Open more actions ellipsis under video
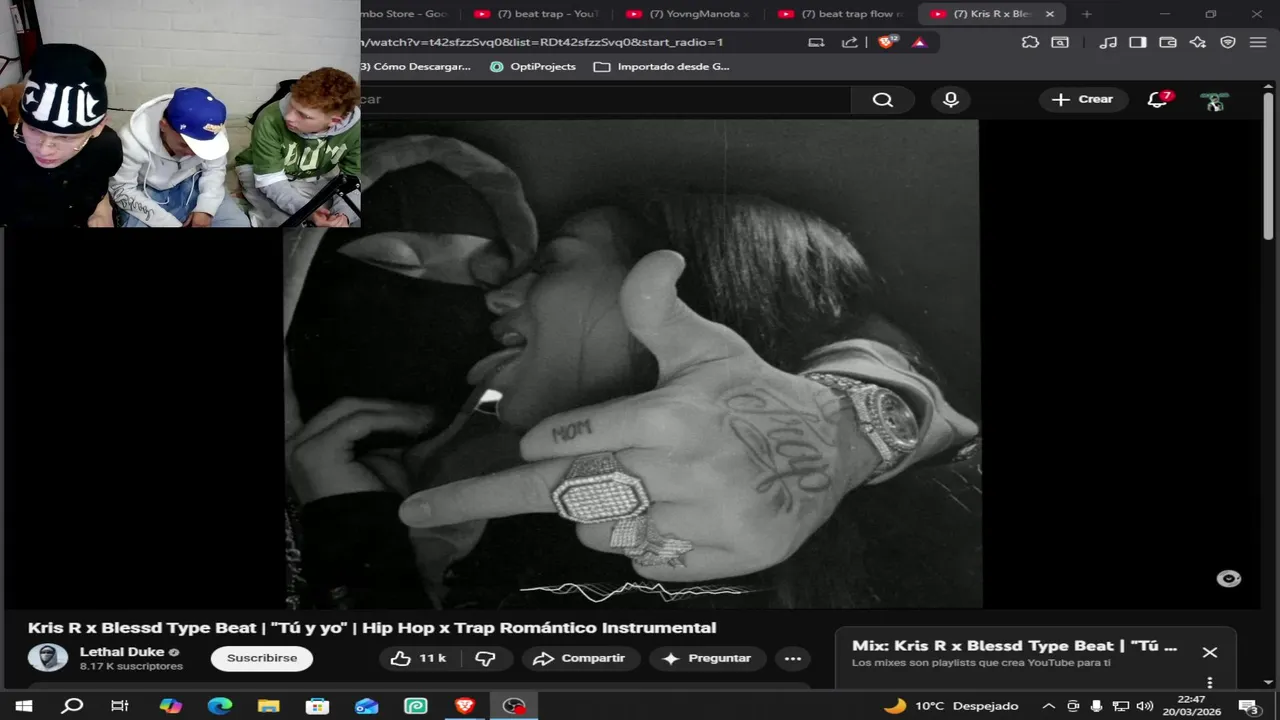Image resolution: width=1280 pixels, height=720 pixels. [x=793, y=658]
